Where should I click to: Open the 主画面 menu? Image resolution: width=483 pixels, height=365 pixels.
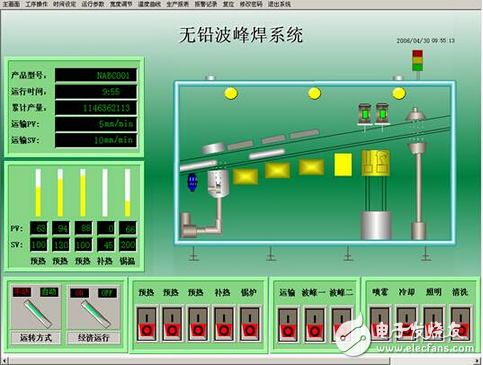[11, 4]
